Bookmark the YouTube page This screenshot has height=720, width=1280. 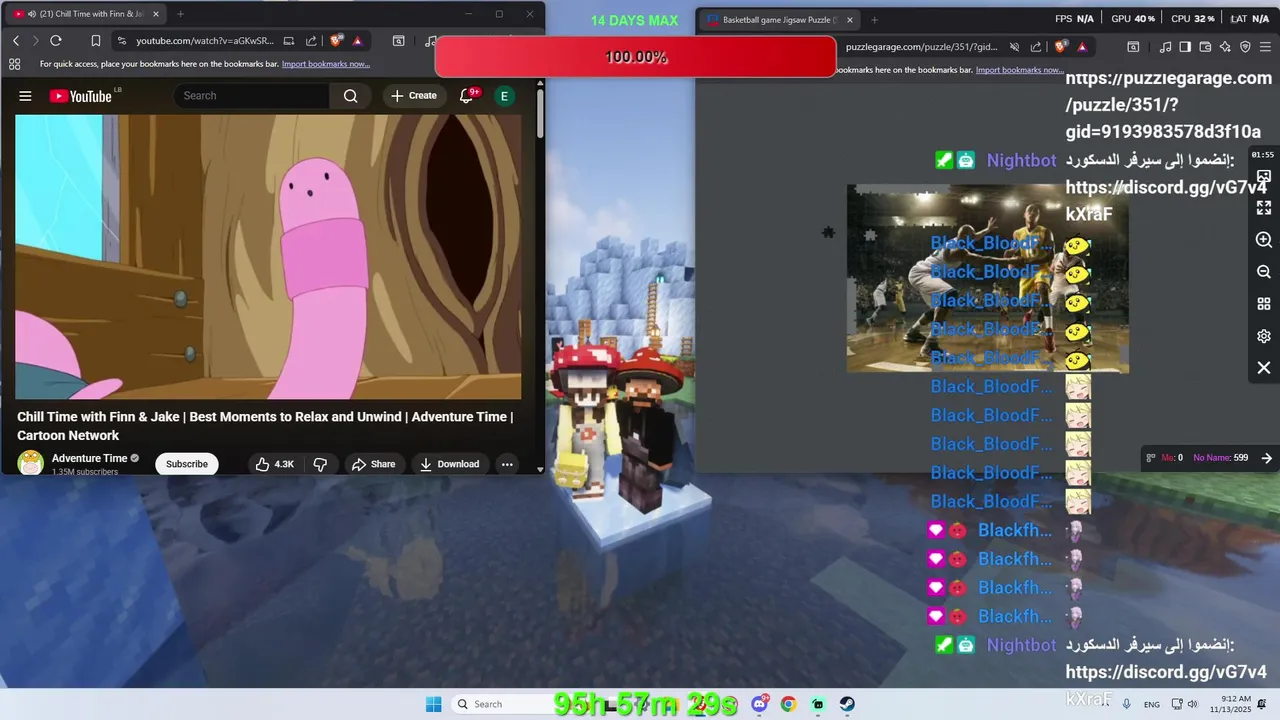(x=95, y=41)
